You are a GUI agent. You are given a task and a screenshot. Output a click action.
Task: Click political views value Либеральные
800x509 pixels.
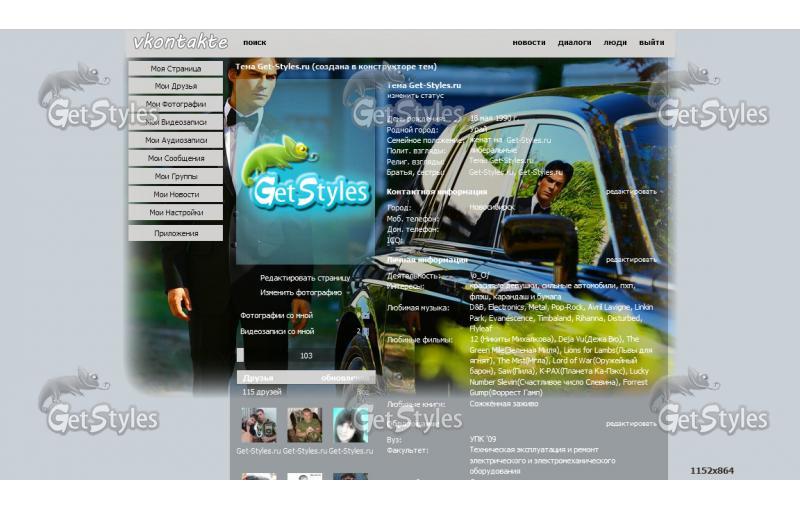click(x=493, y=150)
